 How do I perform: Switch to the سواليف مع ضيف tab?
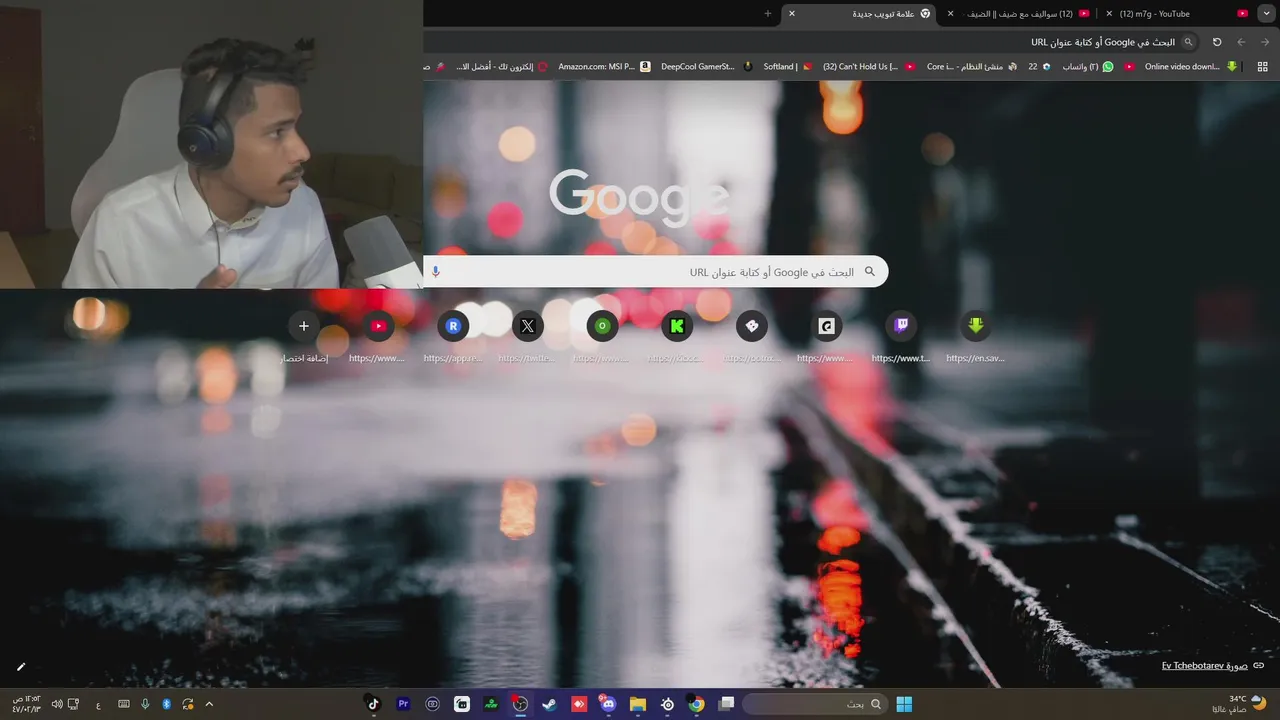click(1020, 14)
